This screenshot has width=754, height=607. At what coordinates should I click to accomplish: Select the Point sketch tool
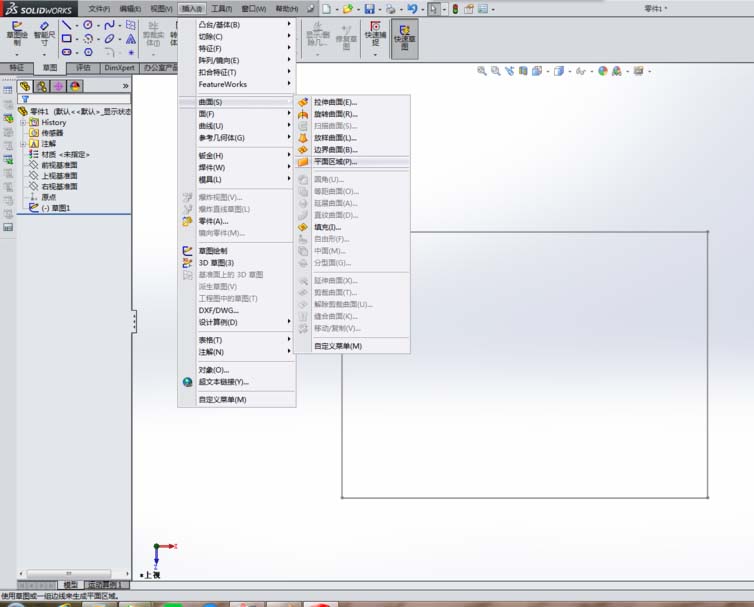(x=131, y=52)
